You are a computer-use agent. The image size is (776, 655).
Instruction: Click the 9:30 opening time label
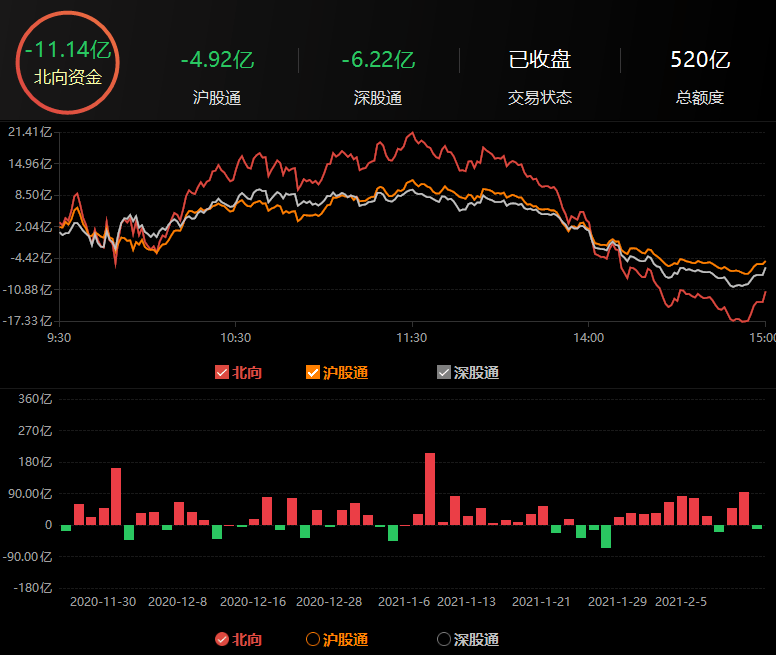click(60, 338)
